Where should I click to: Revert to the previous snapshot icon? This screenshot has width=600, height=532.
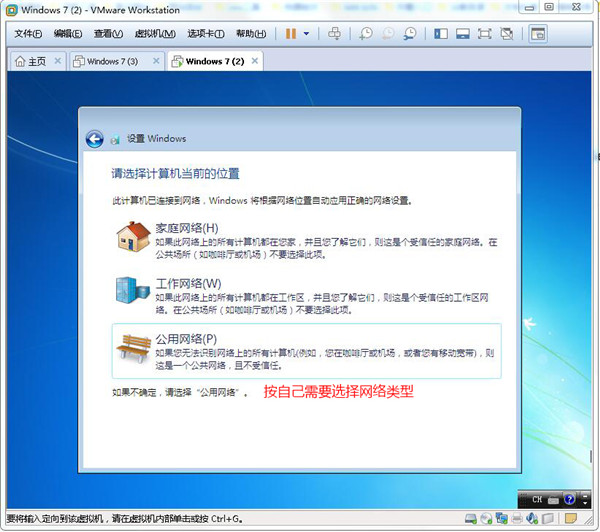pos(388,34)
